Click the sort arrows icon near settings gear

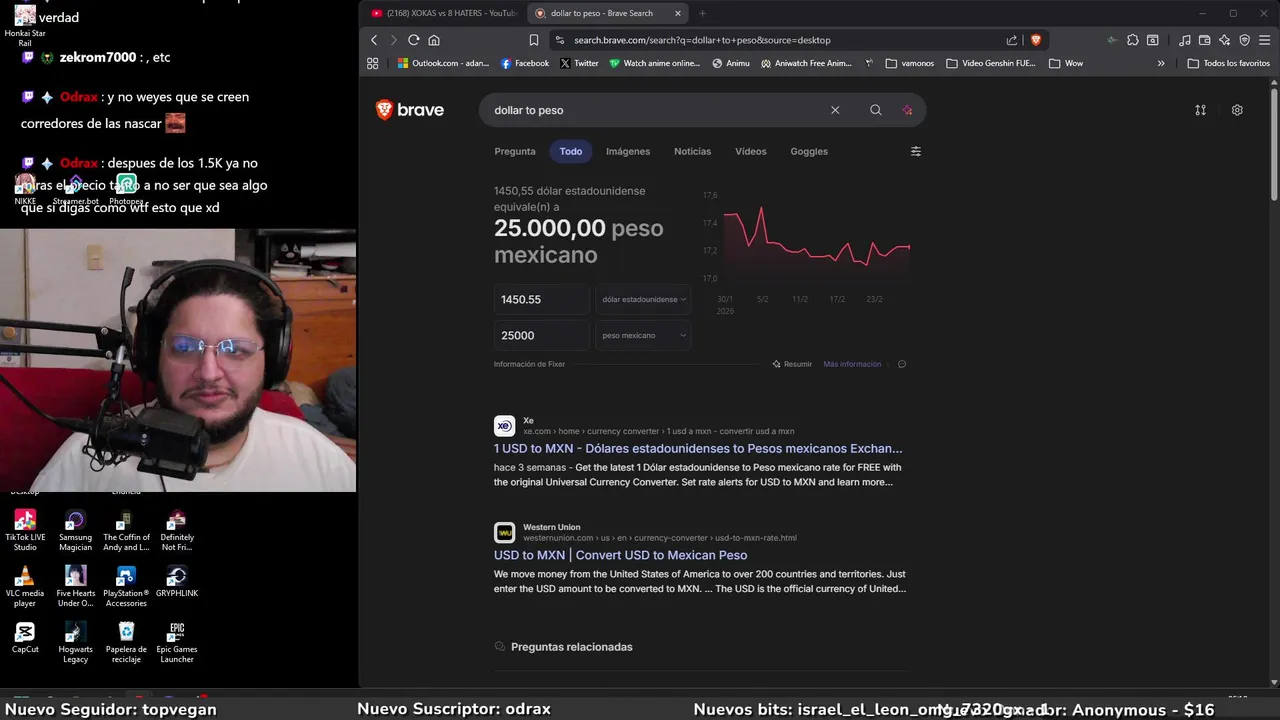coord(1200,110)
